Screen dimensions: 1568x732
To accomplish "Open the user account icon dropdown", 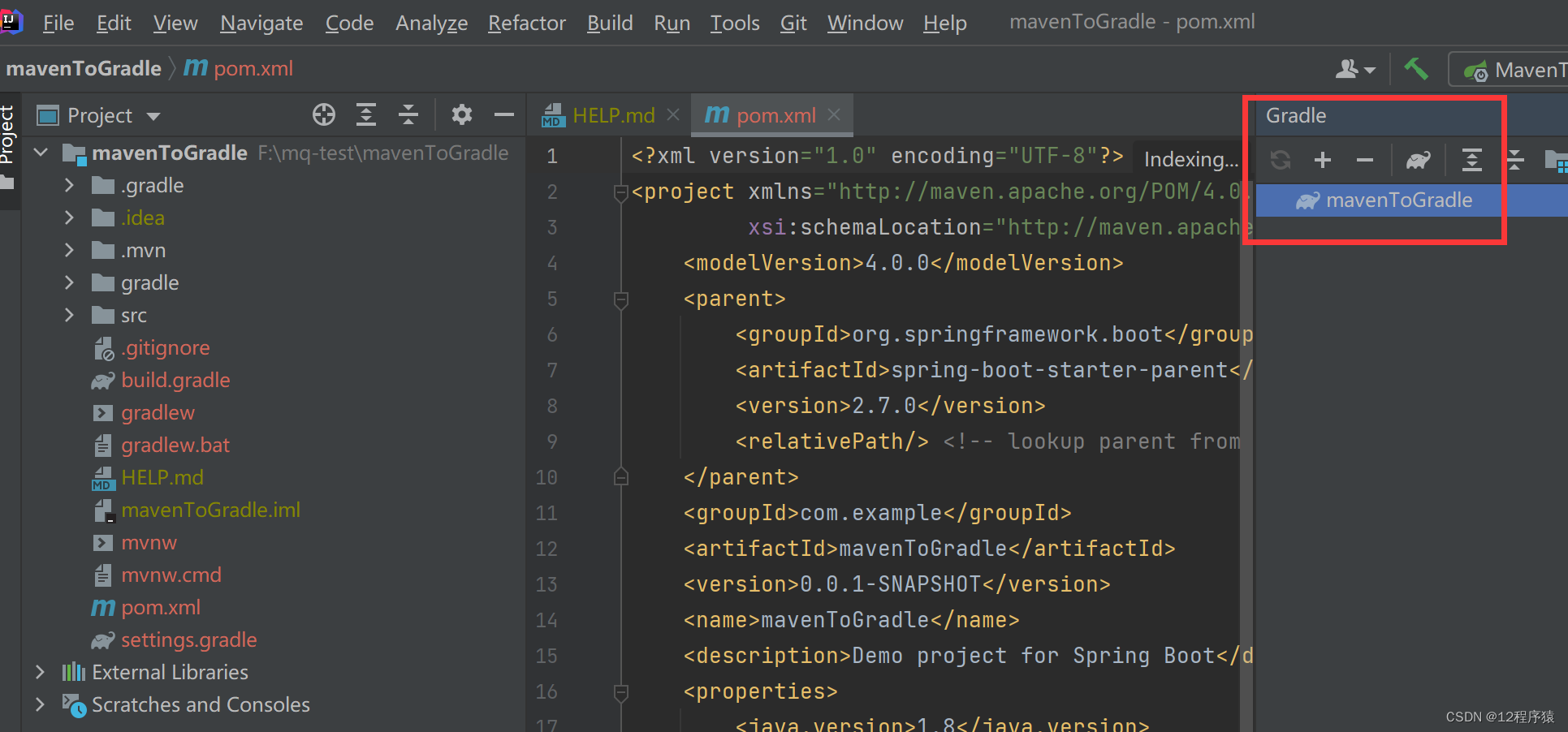I will click(1354, 69).
